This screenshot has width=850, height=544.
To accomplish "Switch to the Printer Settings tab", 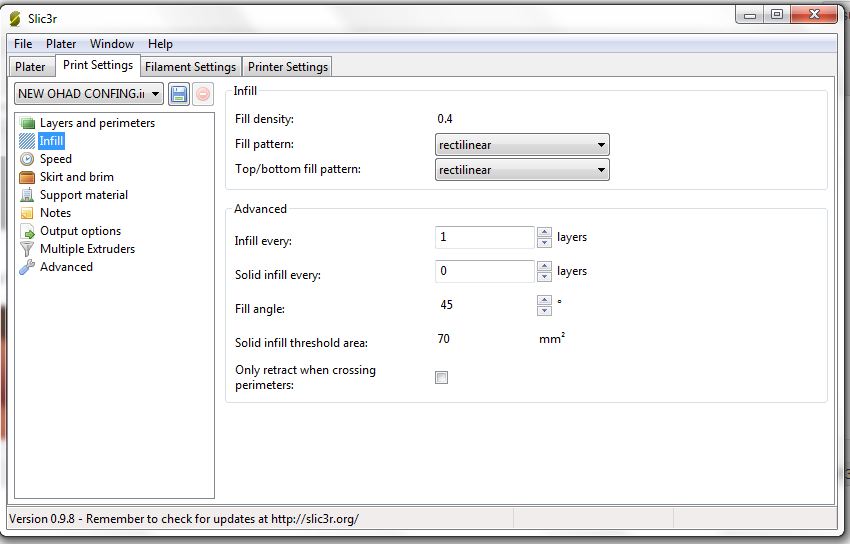I will point(288,67).
